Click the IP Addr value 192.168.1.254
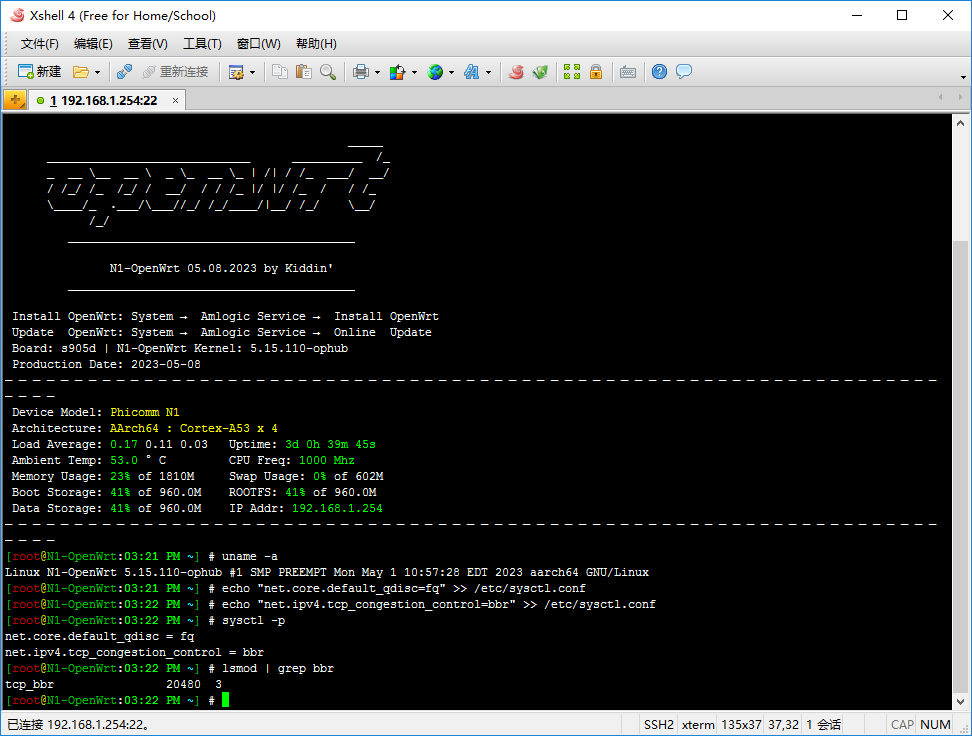972x736 pixels. click(337, 508)
